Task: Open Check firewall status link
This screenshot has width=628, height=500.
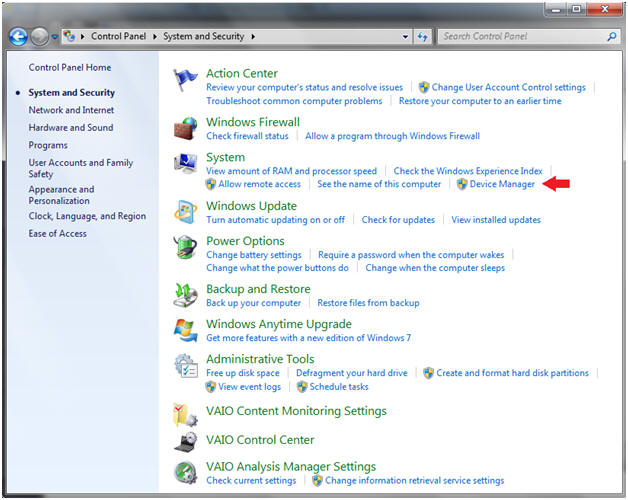Action: (247, 136)
